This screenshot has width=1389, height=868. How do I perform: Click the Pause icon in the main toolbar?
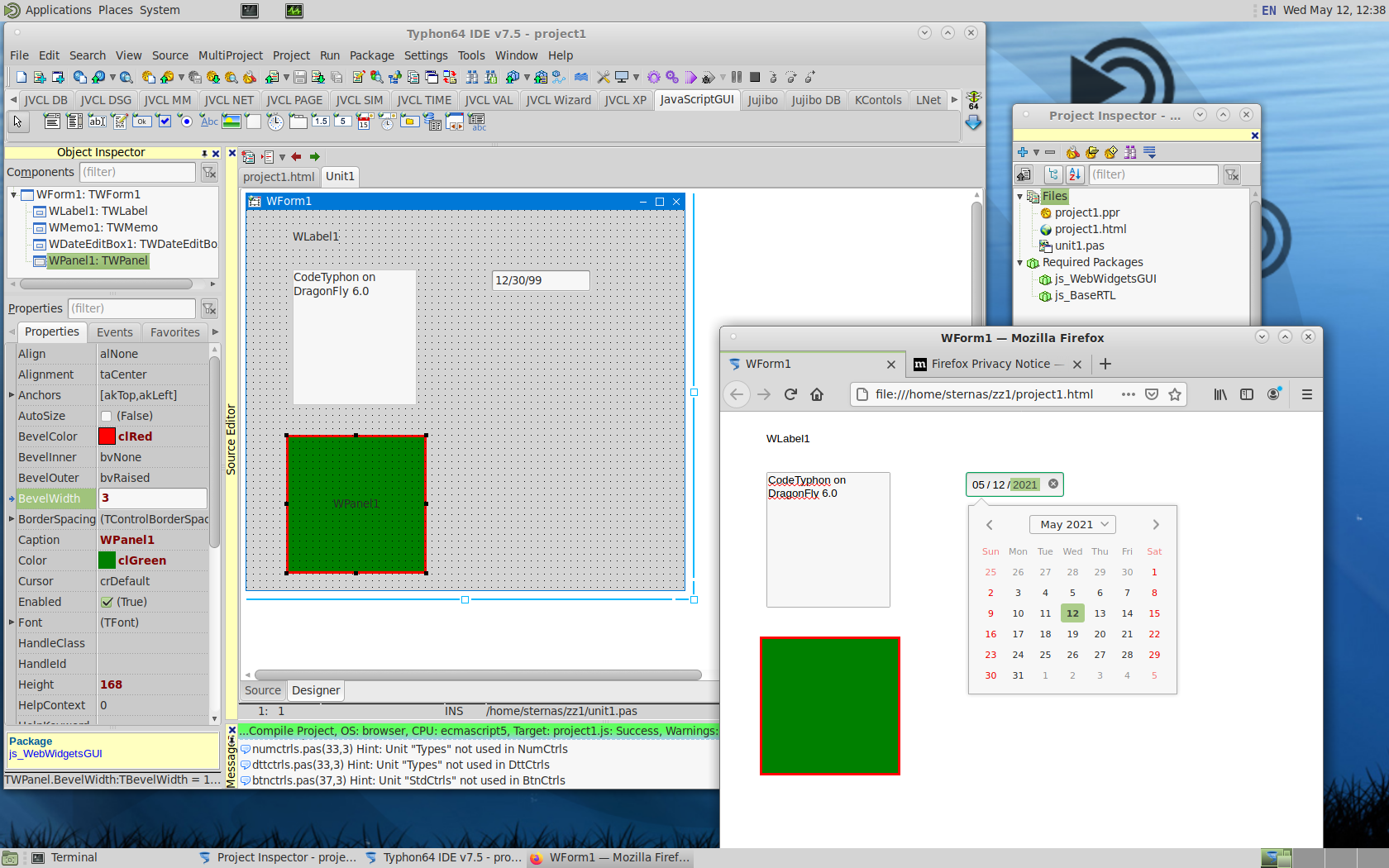pyautogui.click(x=737, y=77)
